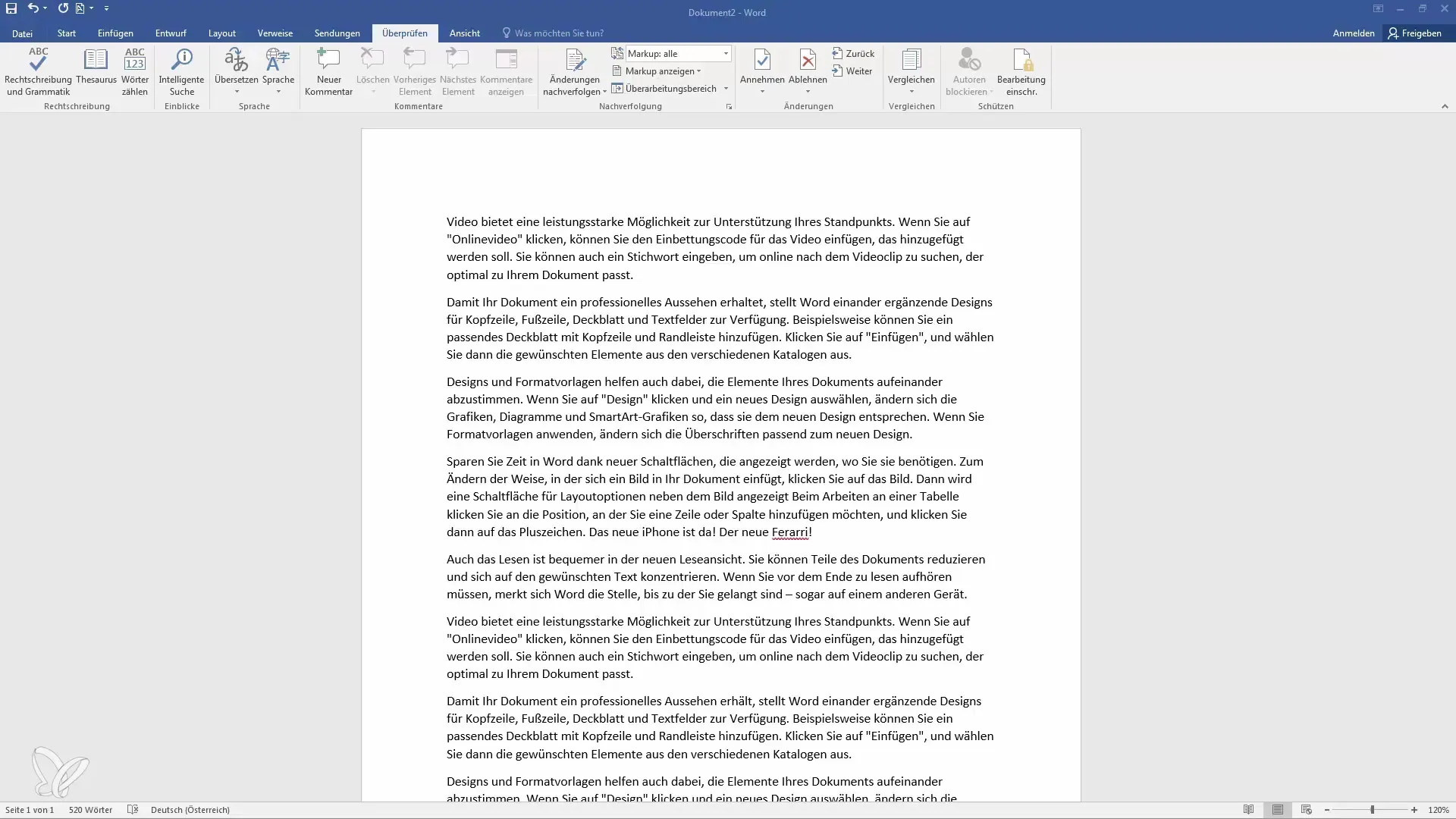Open the Undo history dropdown arrow
1456x819 pixels.
click(x=45, y=8)
